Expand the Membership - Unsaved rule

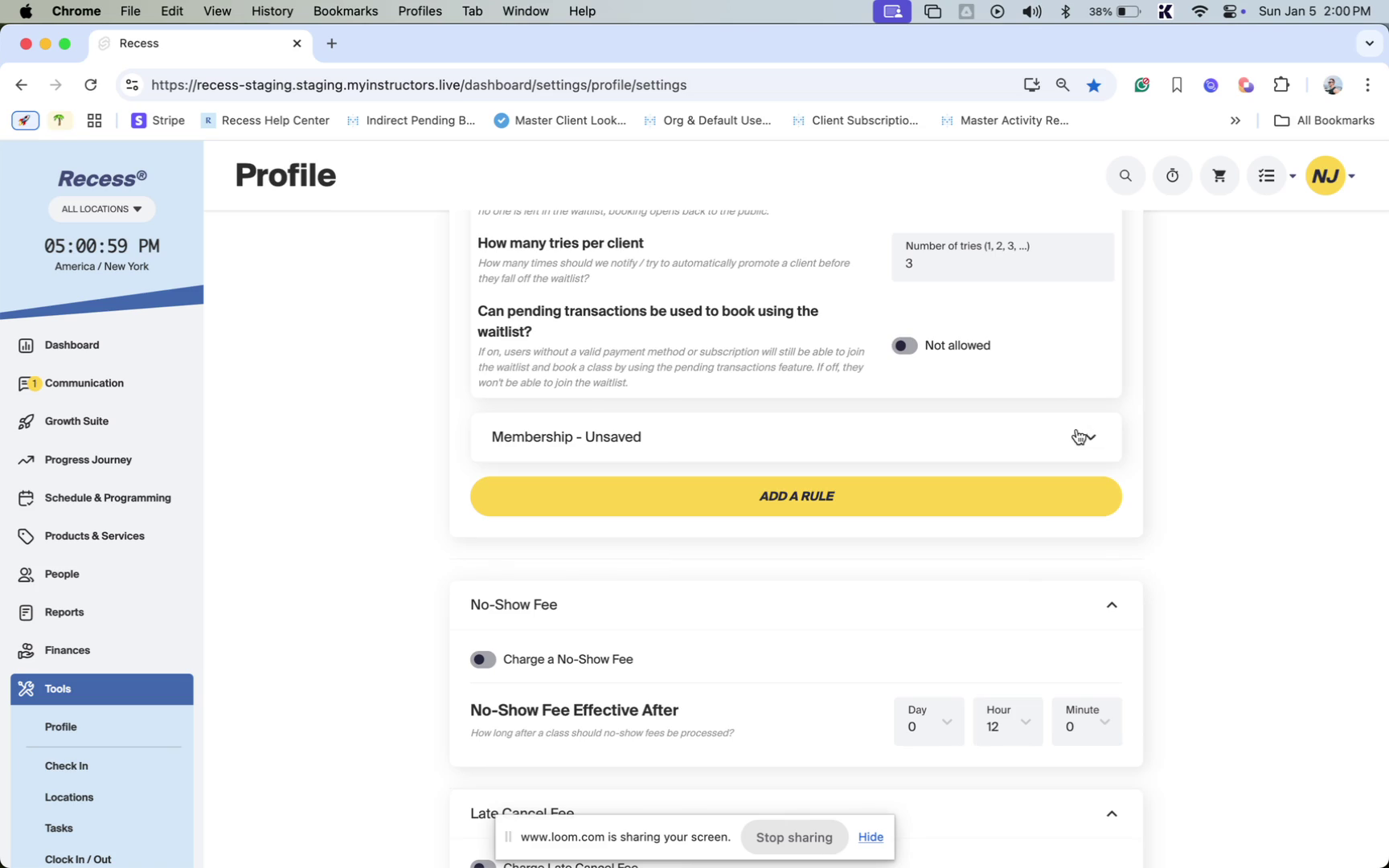pyautogui.click(x=1089, y=437)
